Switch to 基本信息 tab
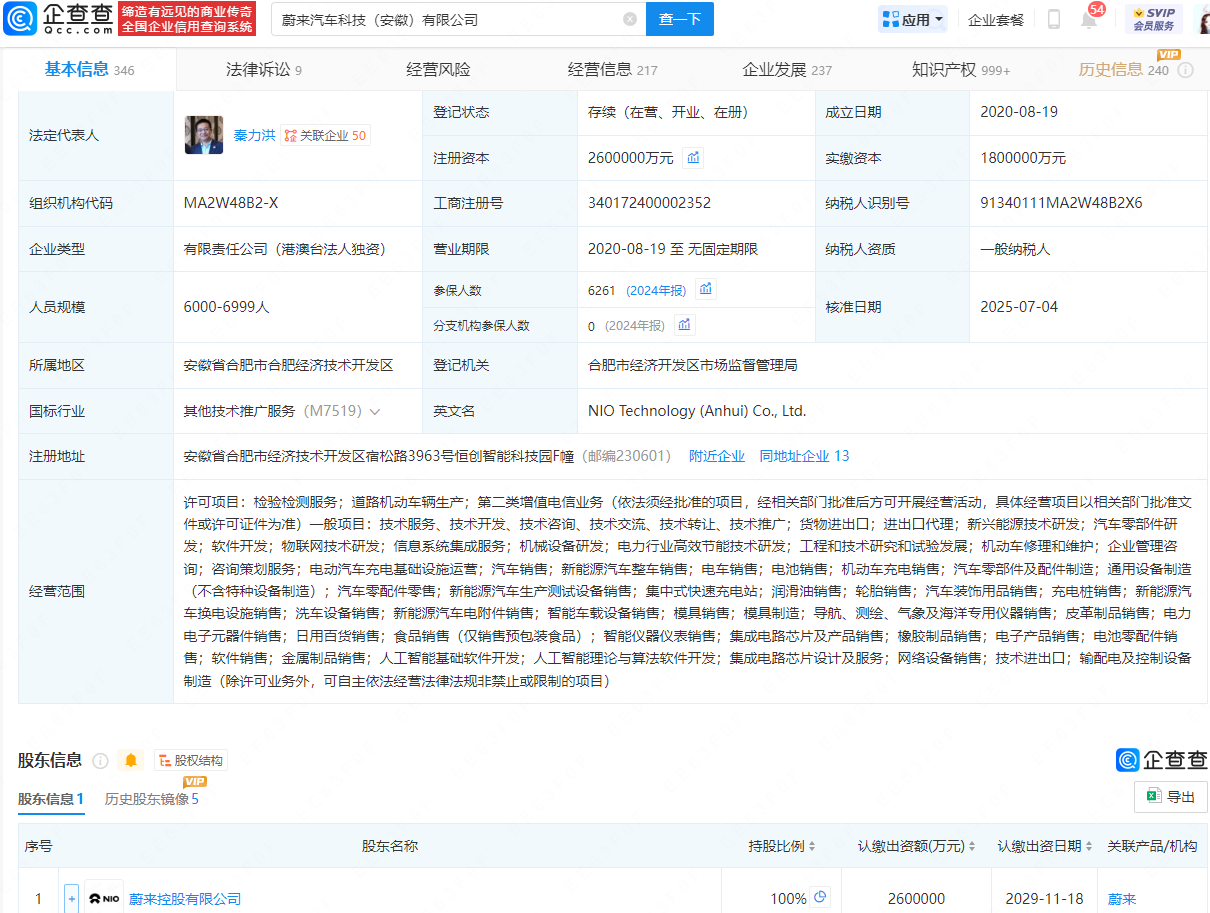Viewport: 1210px width, 913px height. point(89,69)
